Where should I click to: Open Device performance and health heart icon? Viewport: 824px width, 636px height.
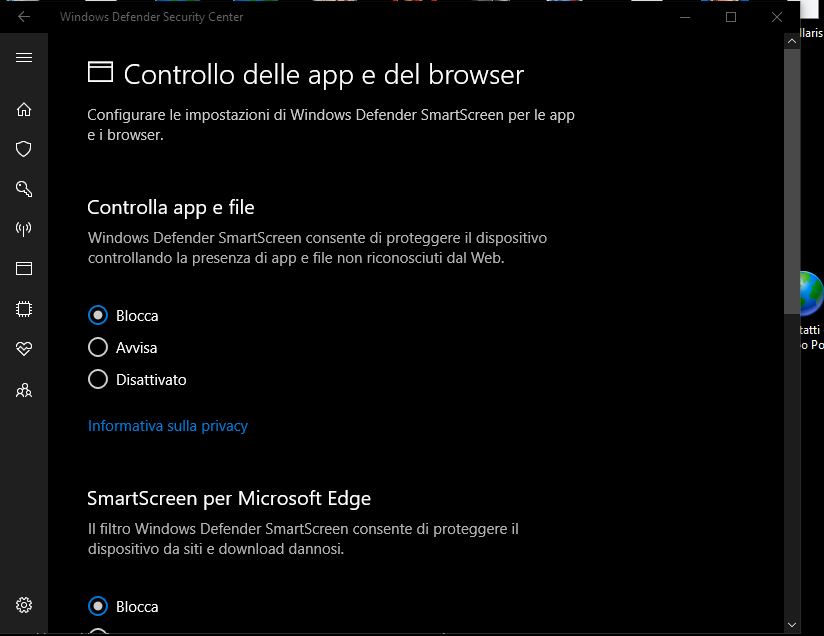(x=24, y=348)
